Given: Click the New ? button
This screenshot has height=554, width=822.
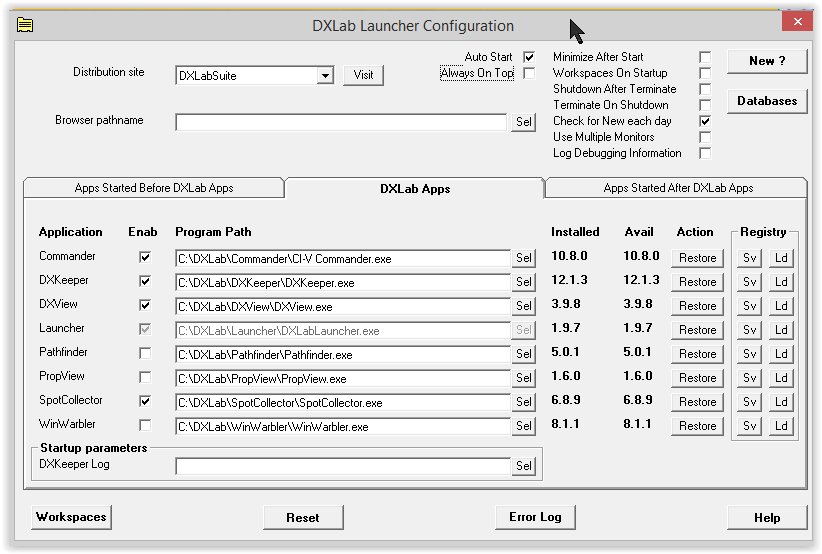Looking at the screenshot, I should coord(767,61).
